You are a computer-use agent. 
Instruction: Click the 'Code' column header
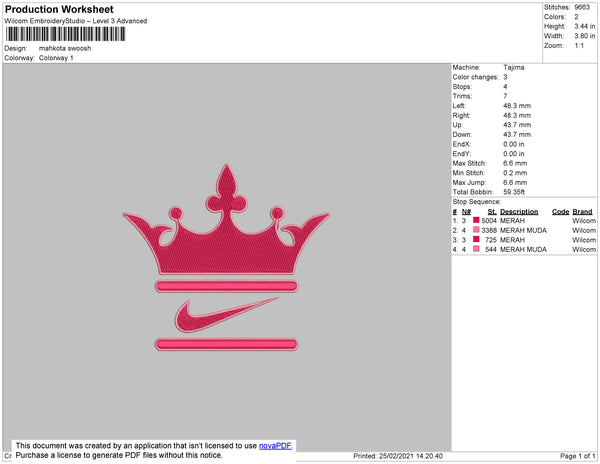(560, 212)
